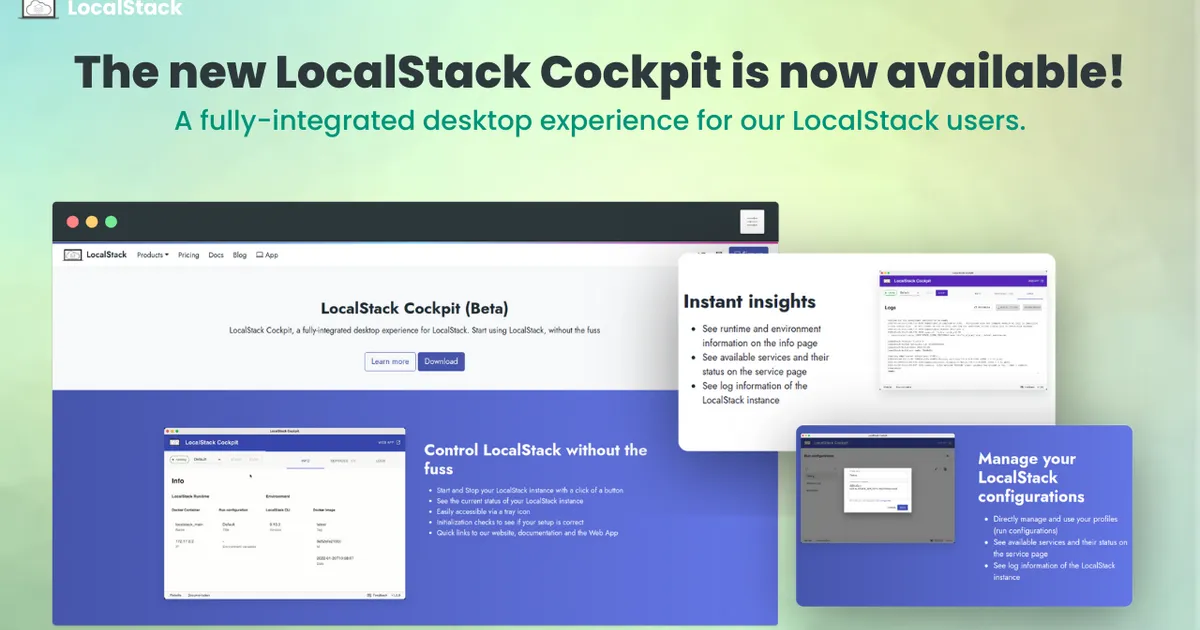Open the Run configurations screenshot thumbnail

coord(878,489)
